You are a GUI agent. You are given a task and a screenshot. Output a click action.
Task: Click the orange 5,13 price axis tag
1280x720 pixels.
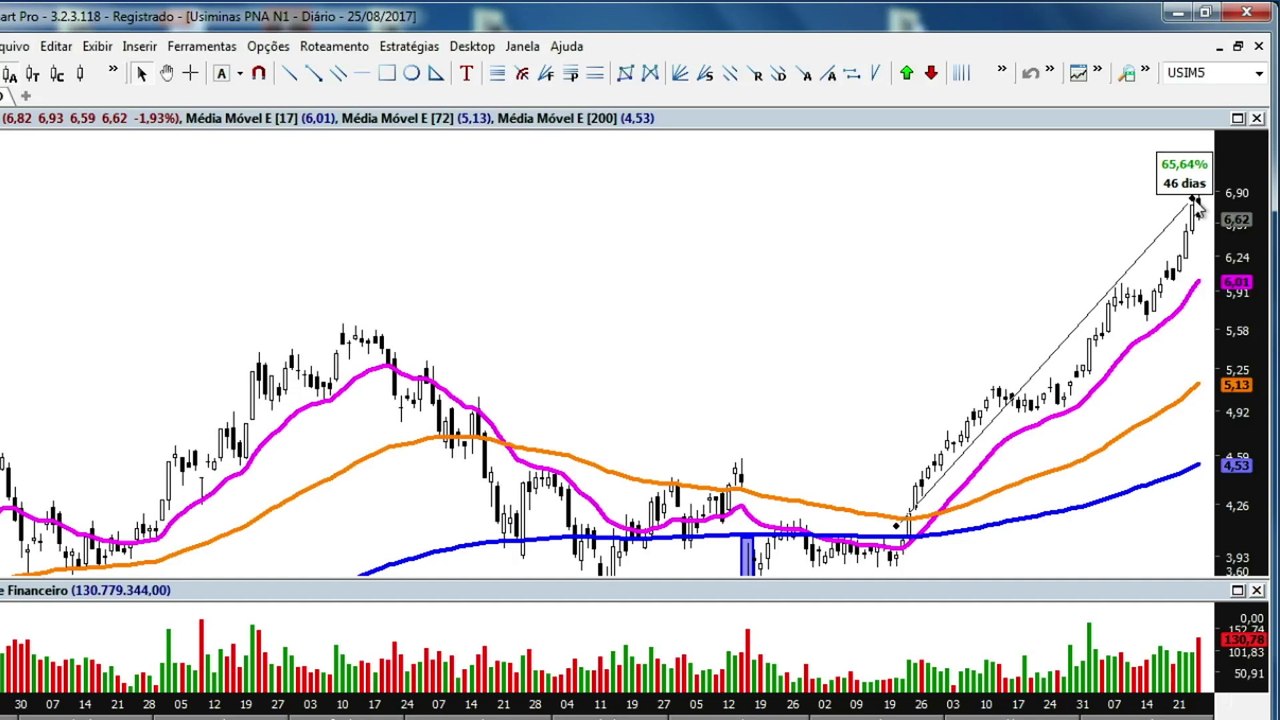pos(1237,385)
